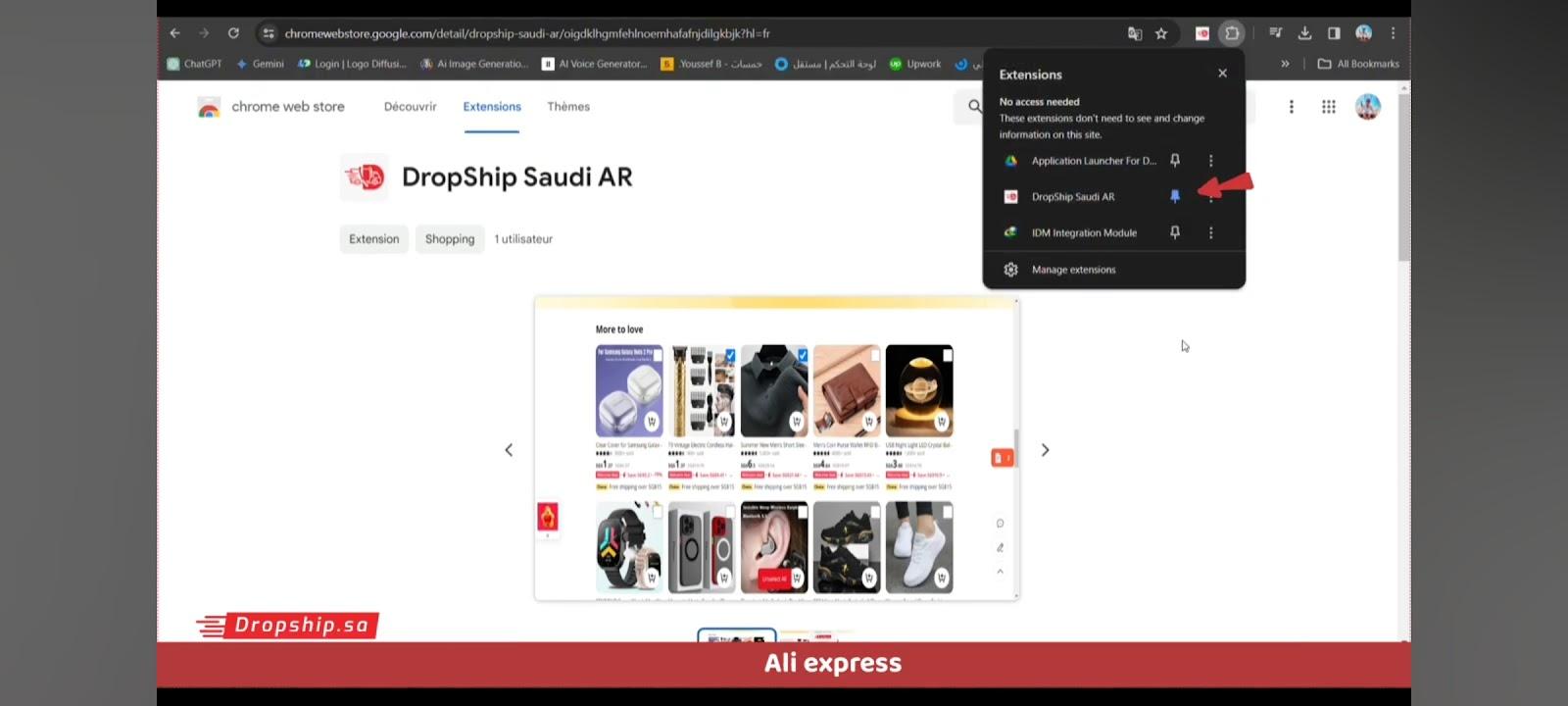1568x706 pixels.
Task: Switch to the Thèmes tab
Action: 568,107
